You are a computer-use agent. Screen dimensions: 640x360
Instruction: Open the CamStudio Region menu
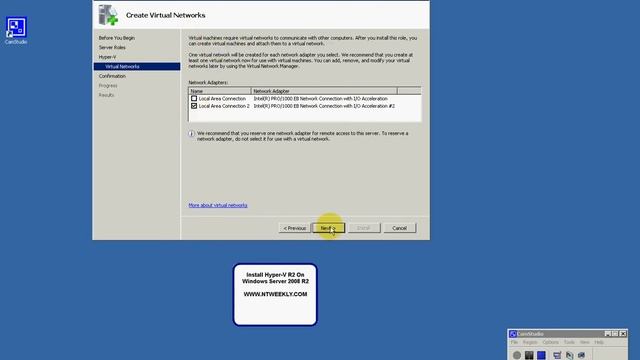(x=530, y=342)
